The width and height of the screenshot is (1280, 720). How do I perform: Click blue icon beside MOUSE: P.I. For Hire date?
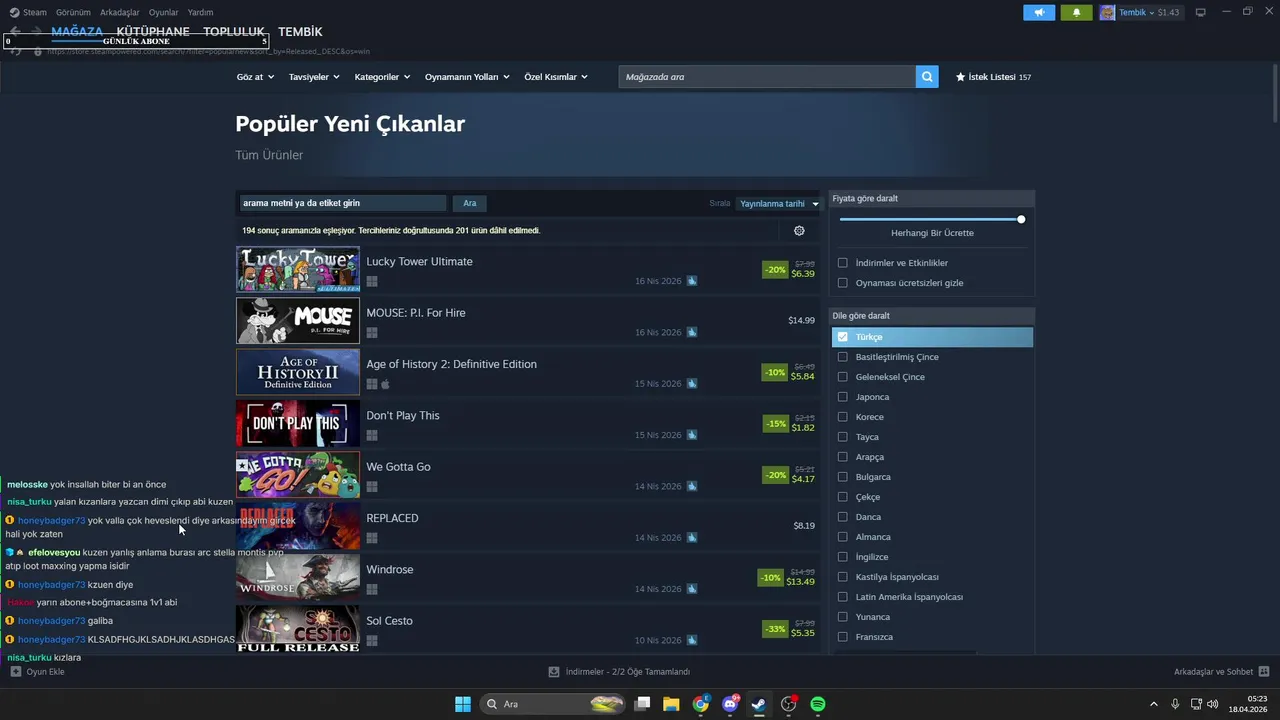pos(691,332)
